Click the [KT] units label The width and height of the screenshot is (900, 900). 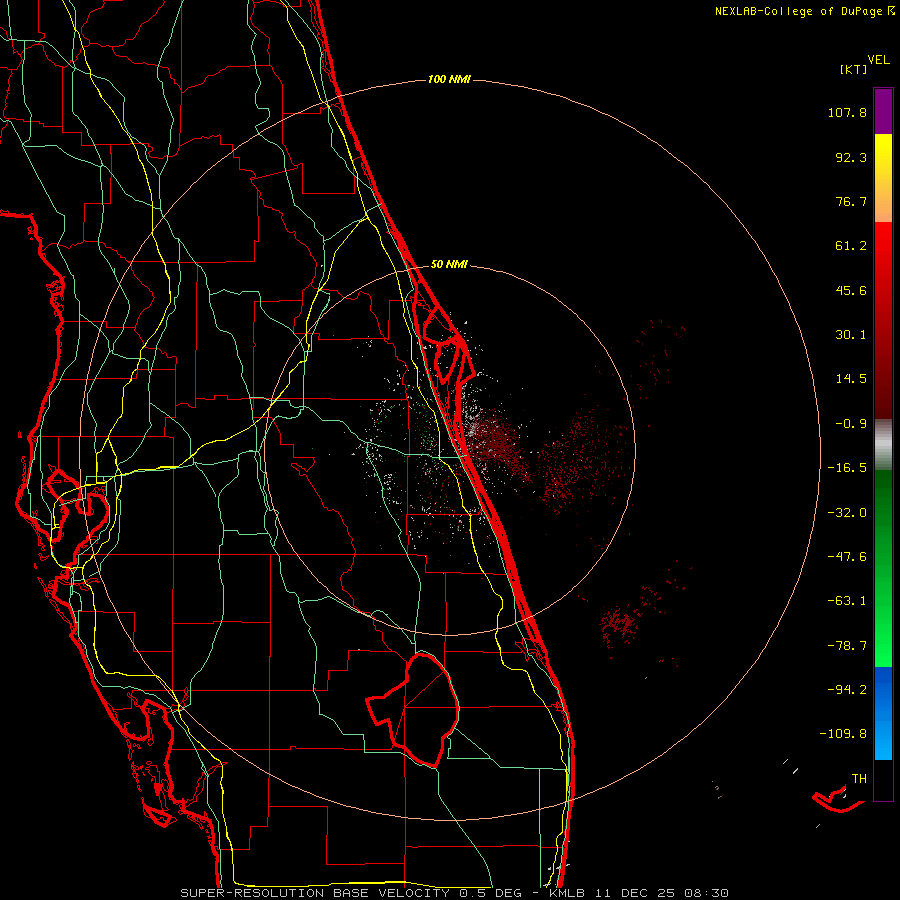(x=854, y=69)
